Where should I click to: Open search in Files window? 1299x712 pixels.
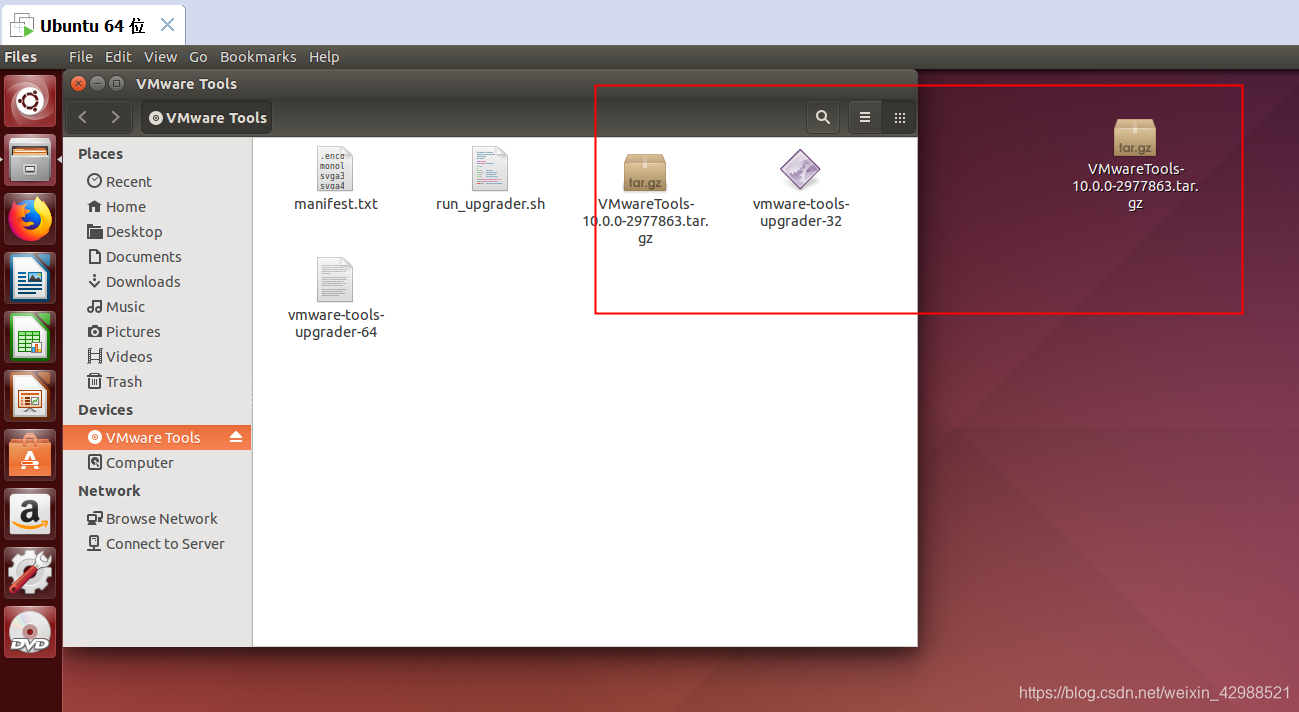tap(823, 117)
